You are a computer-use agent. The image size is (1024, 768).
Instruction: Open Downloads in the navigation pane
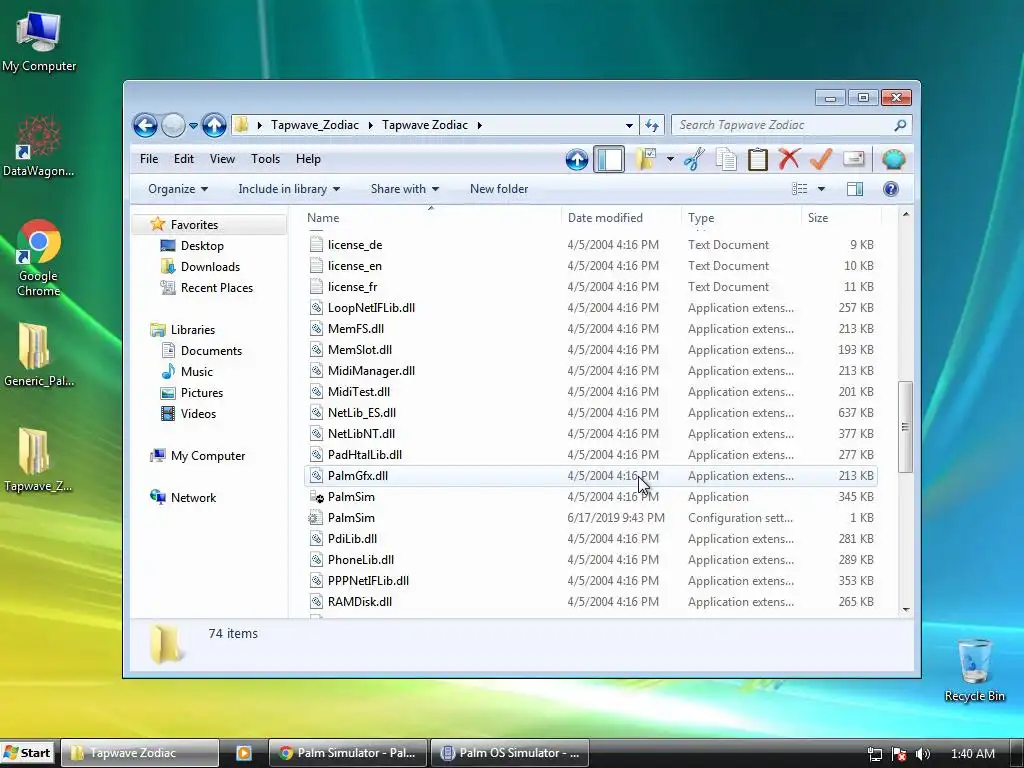pos(210,266)
